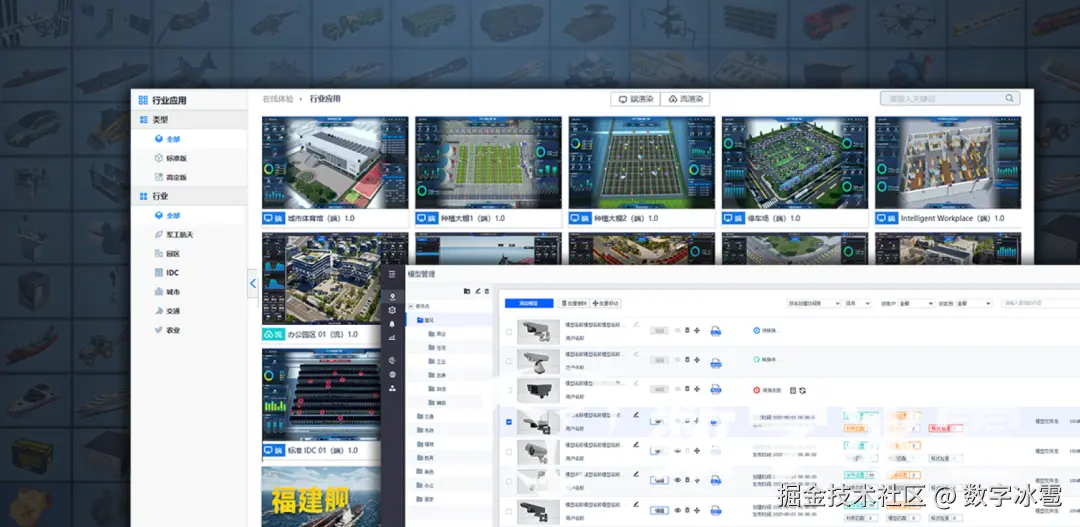The height and width of the screenshot is (527, 1080).
Task: Select the 工业 subfolder in the model tree
Action: coord(437,362)
